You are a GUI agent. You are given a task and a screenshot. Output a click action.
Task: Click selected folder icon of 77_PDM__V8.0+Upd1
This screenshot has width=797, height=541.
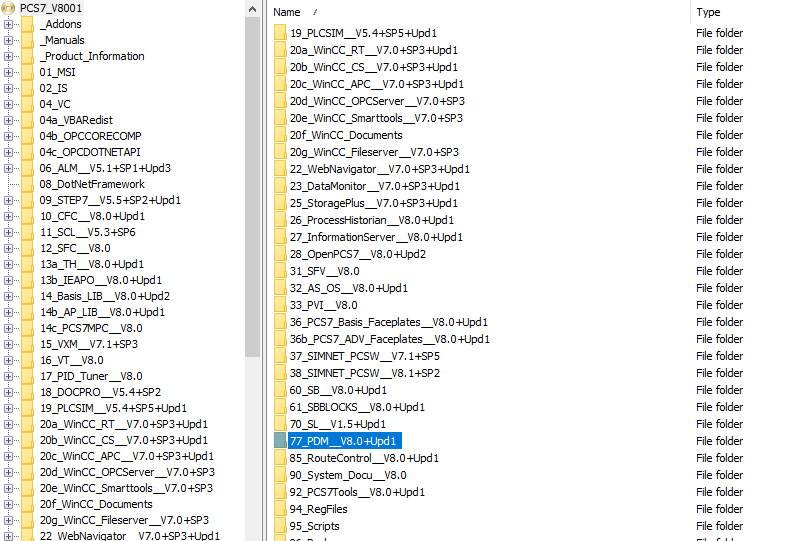[280, 441]
